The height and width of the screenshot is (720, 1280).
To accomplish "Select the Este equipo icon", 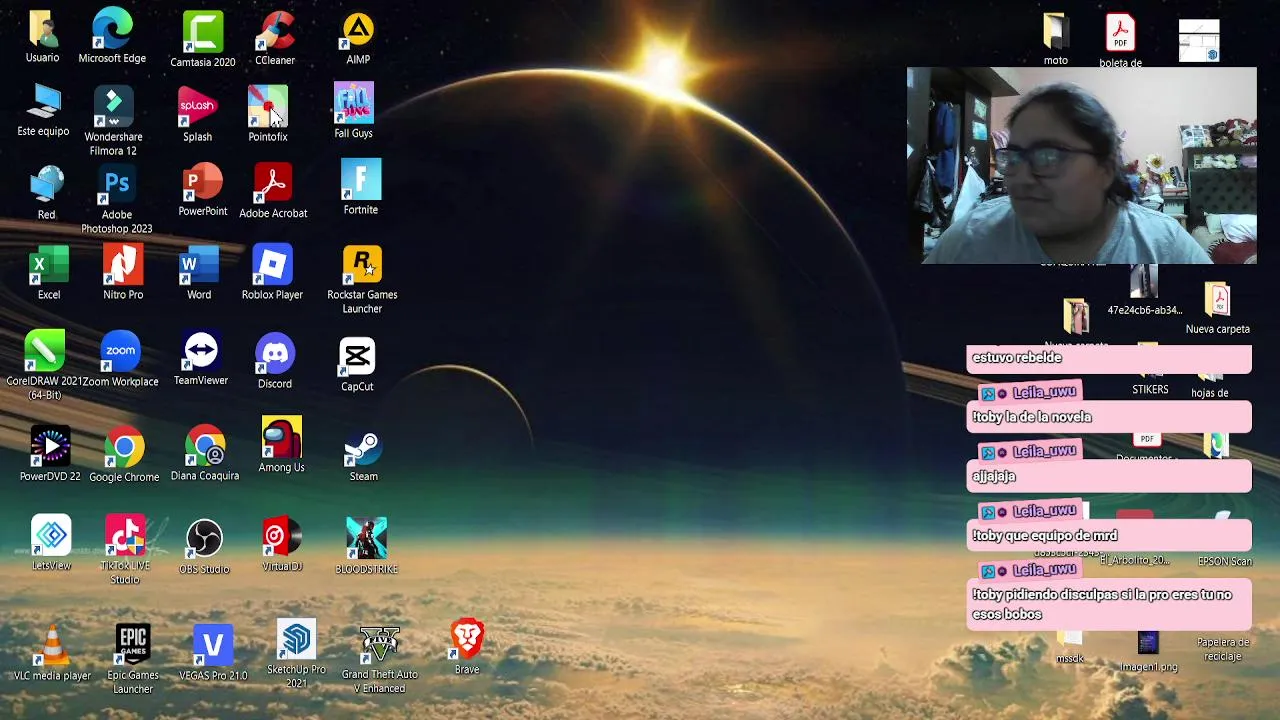I will 43,102.
